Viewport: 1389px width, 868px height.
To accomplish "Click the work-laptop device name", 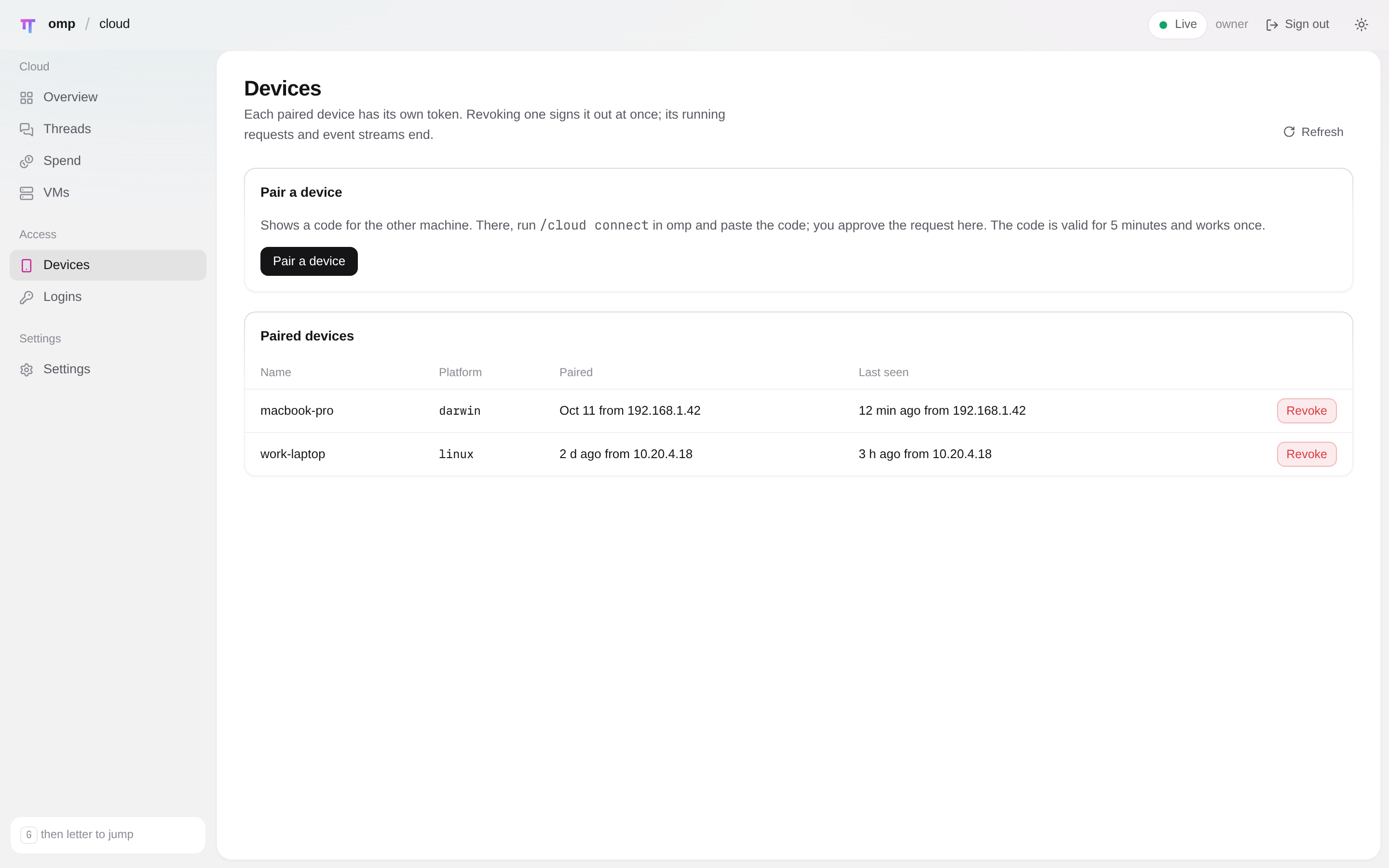I will point(293,454).
